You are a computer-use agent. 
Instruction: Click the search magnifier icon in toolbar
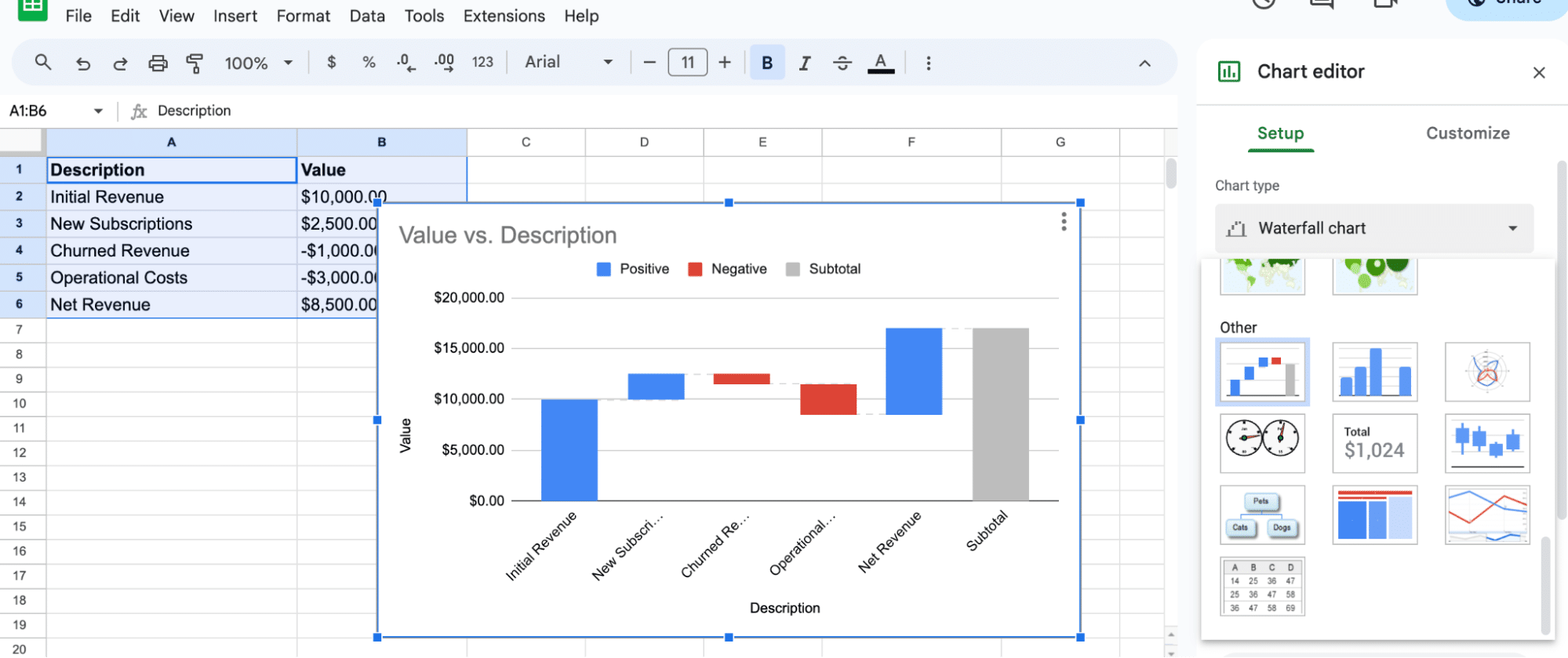point(43,62)
